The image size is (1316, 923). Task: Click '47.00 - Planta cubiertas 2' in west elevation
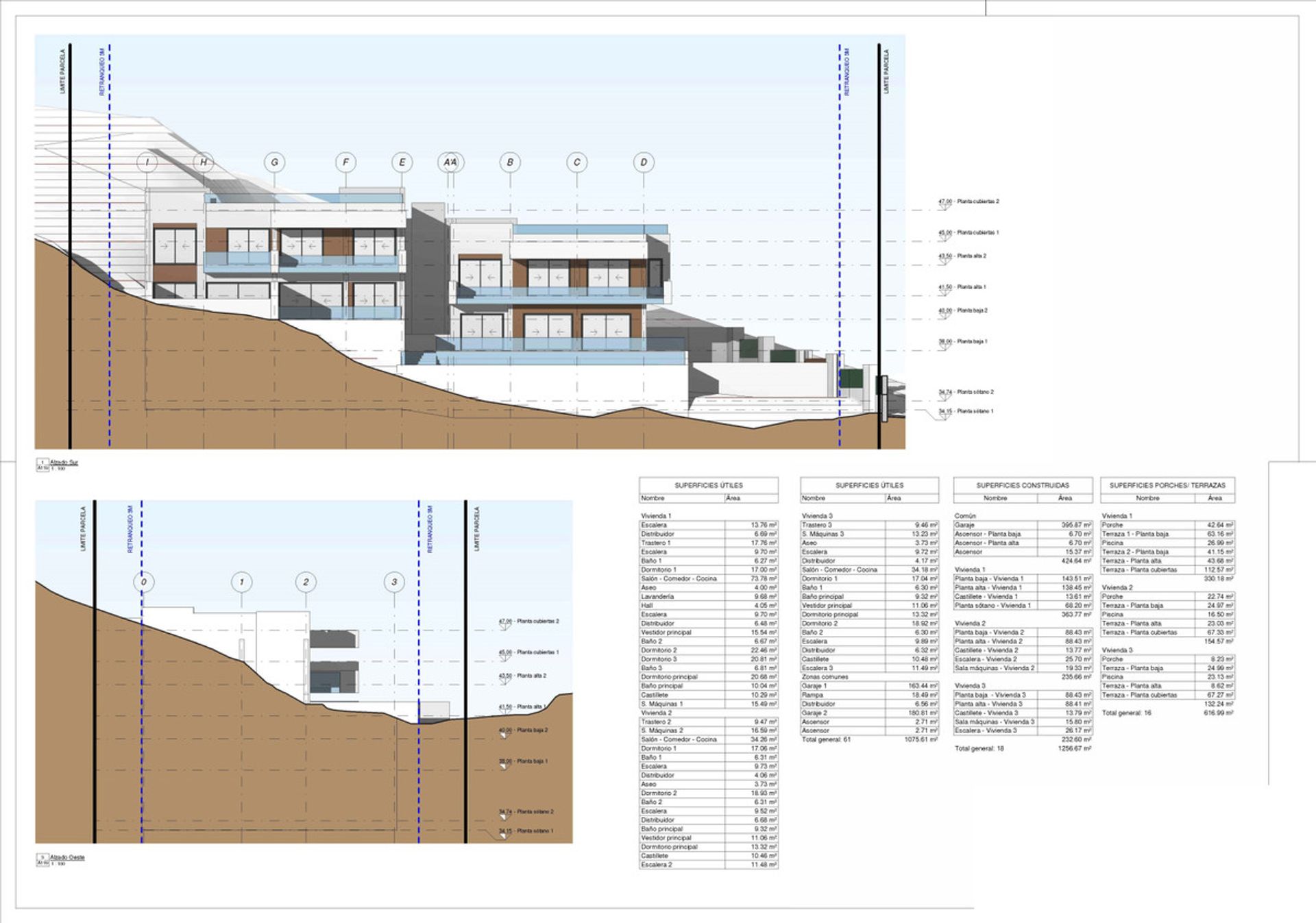[x=528, y=621]
